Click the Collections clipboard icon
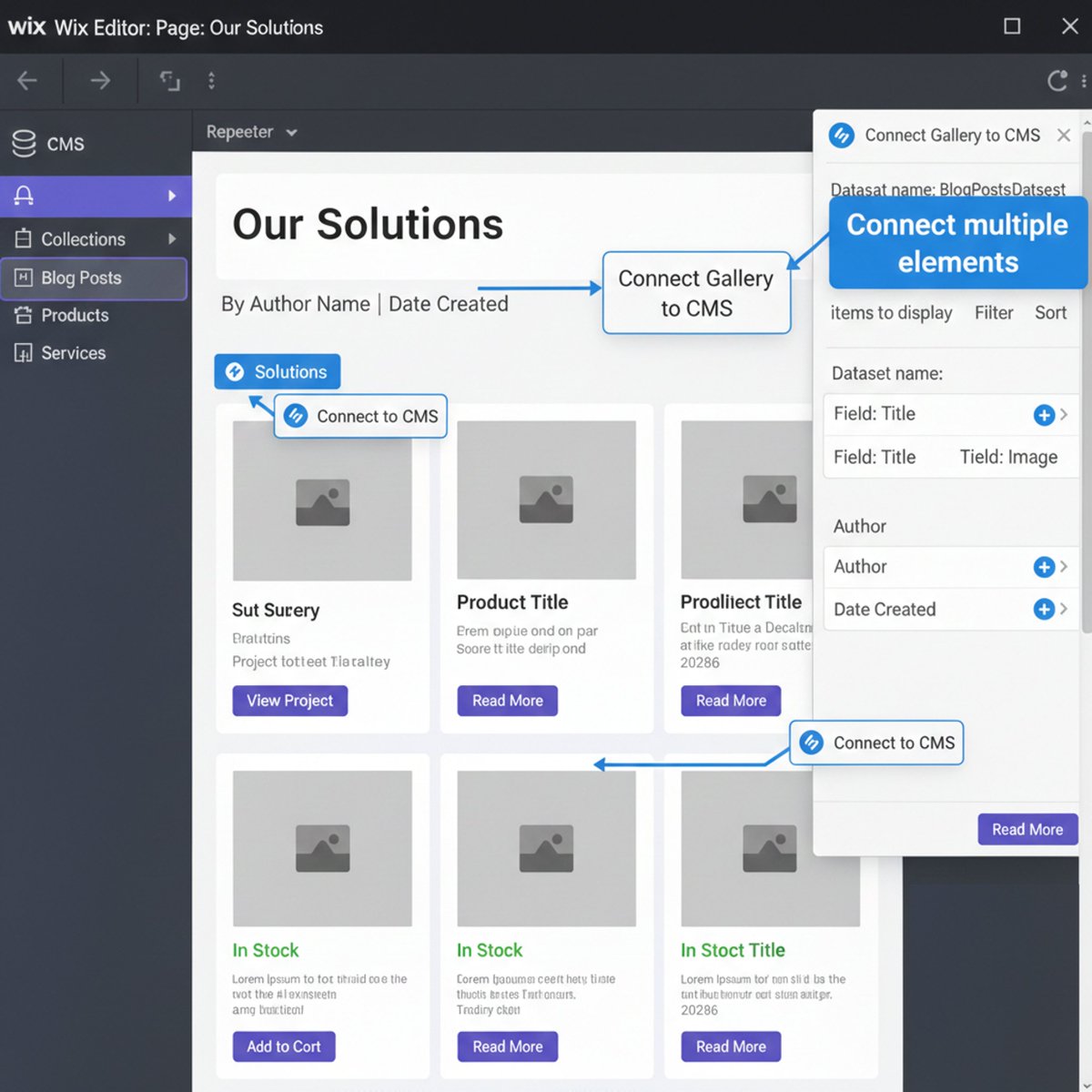1092x1092 pixels. coord(24,238)
